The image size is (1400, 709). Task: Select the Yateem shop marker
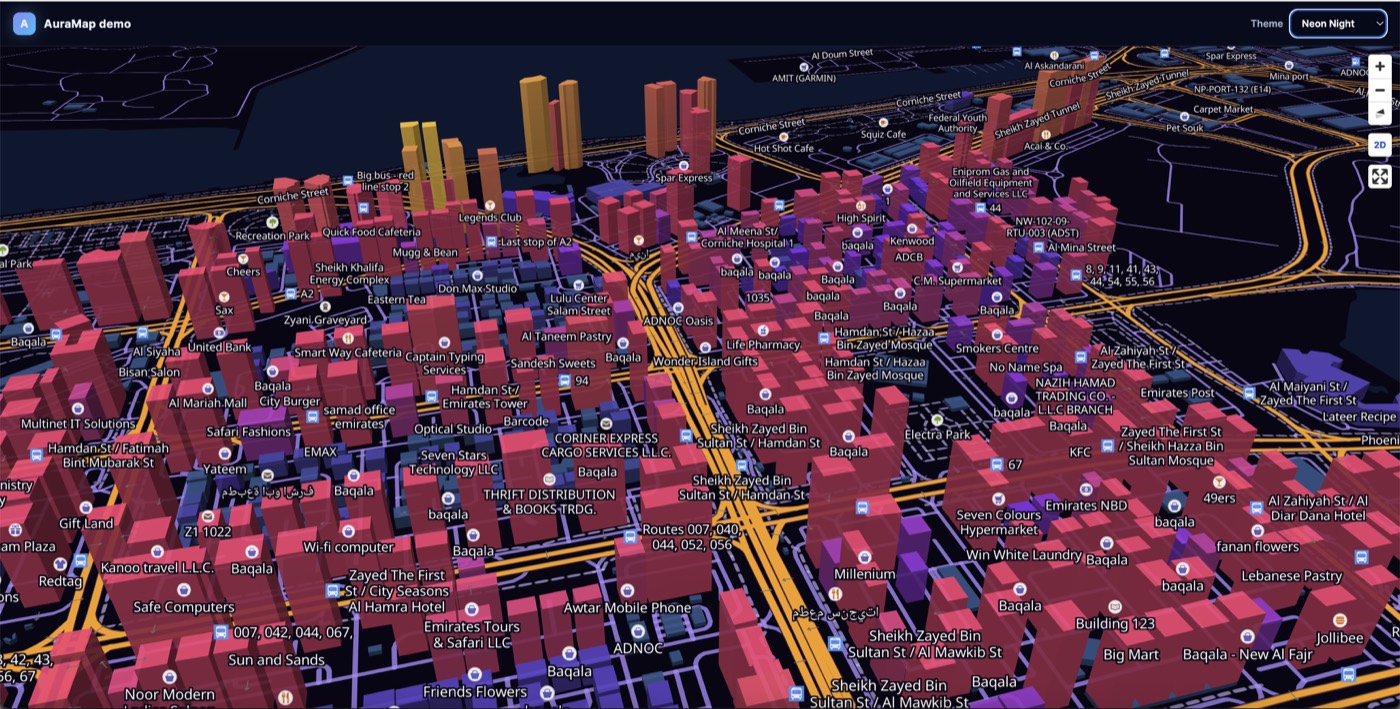224,453
